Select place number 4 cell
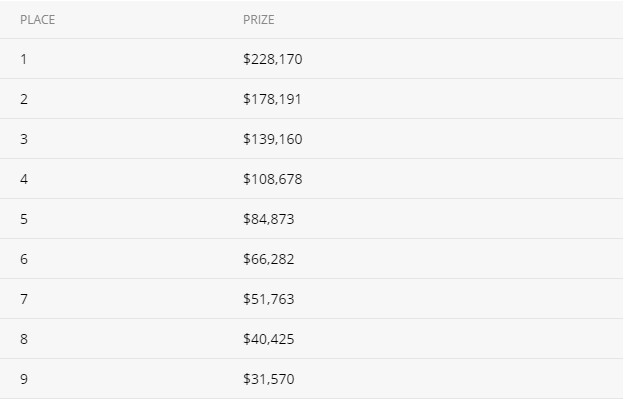 tap(24, 179)
